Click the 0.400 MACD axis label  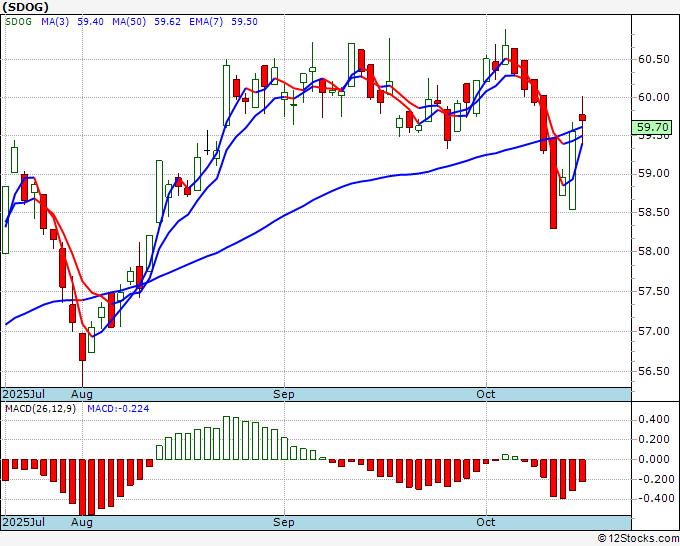[x=654, y=419]
